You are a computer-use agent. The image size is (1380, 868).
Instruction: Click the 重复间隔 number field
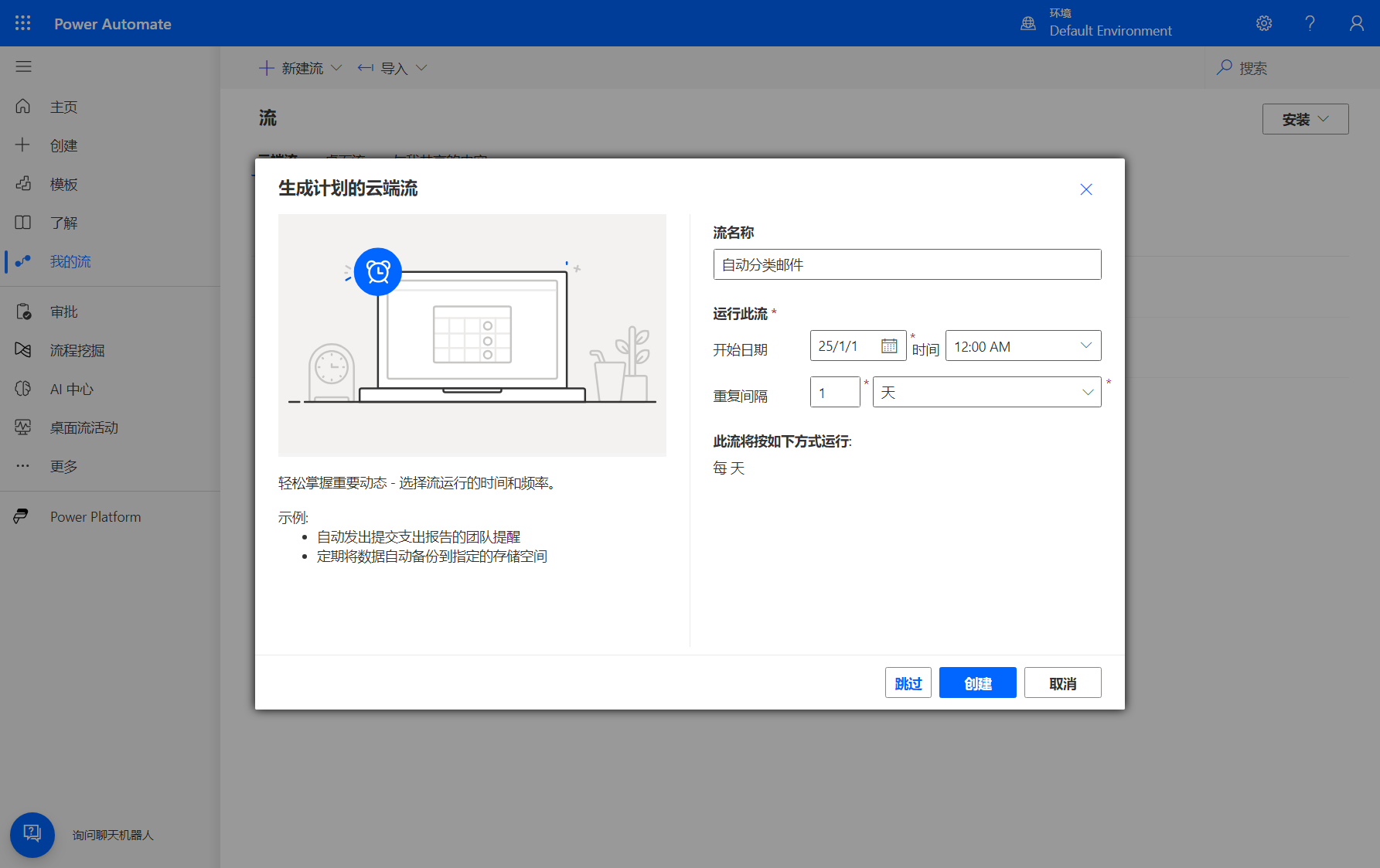coord(835,393)
